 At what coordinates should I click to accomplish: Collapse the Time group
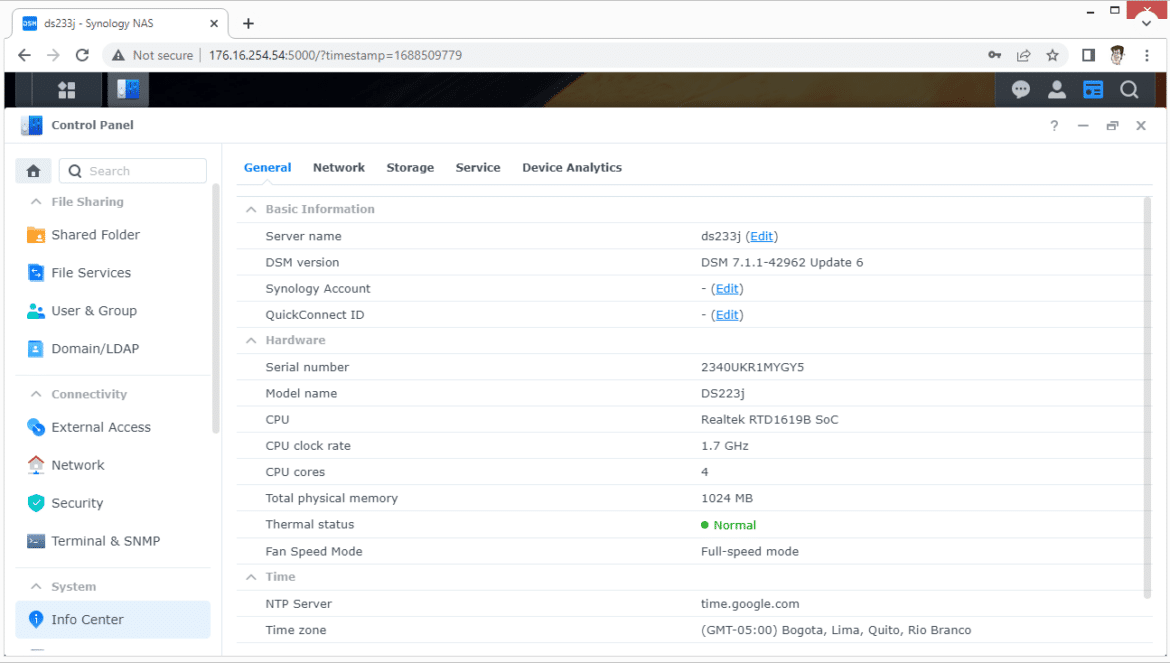tap(251, 577)
